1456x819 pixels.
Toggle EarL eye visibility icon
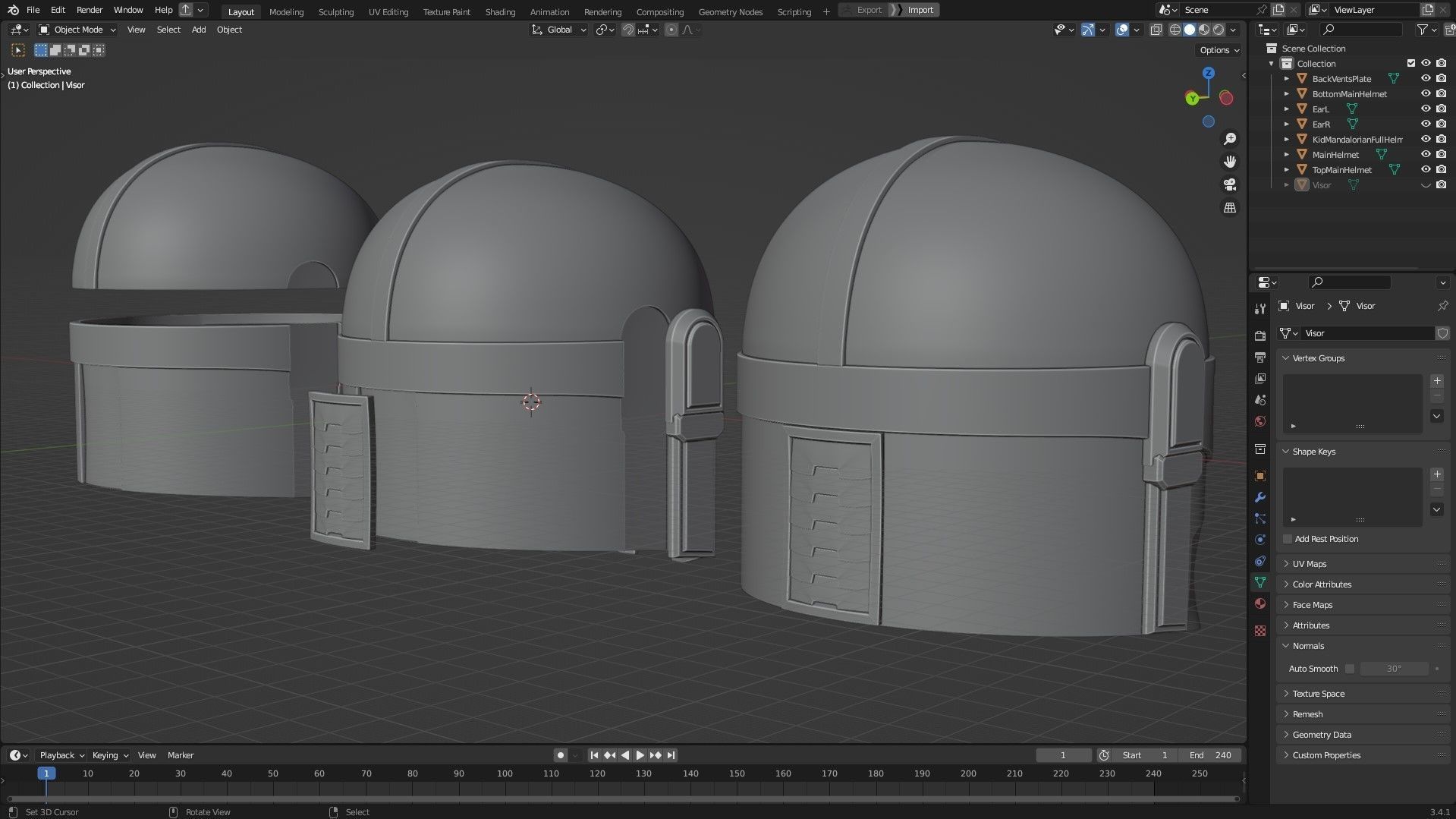click(x=1426, y=109)
